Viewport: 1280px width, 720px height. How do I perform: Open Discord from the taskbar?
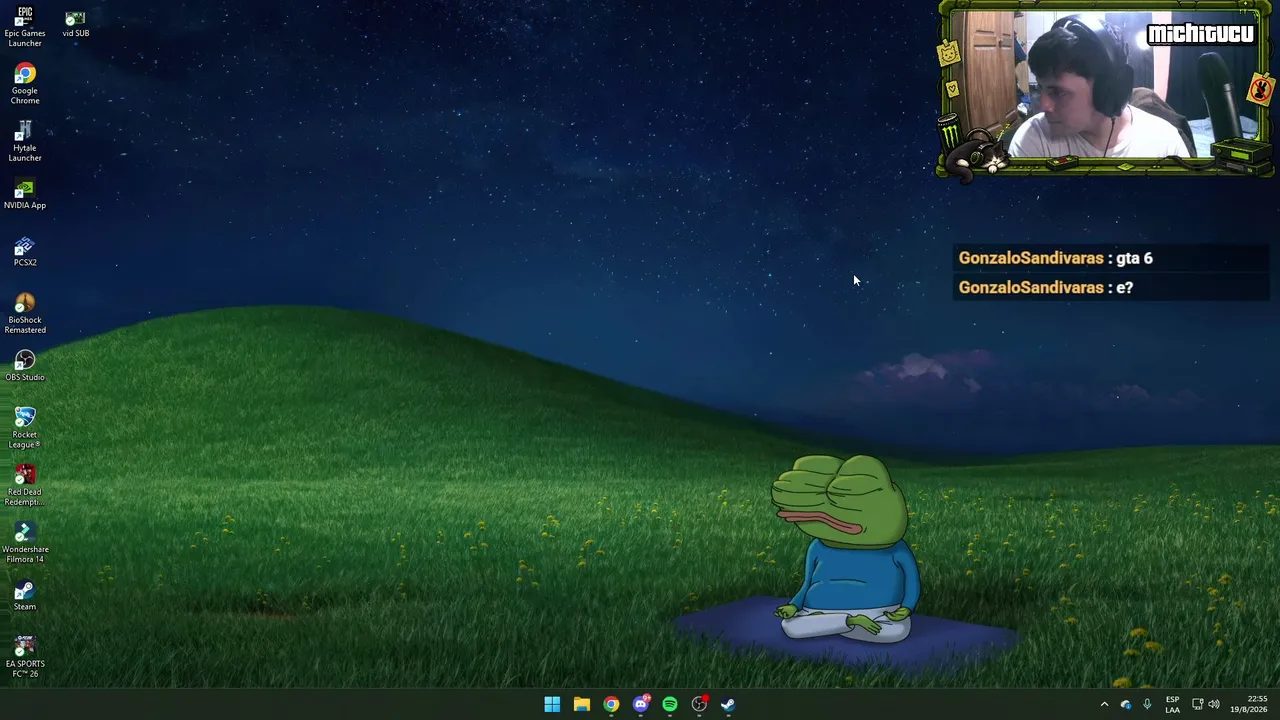[641, 704]
